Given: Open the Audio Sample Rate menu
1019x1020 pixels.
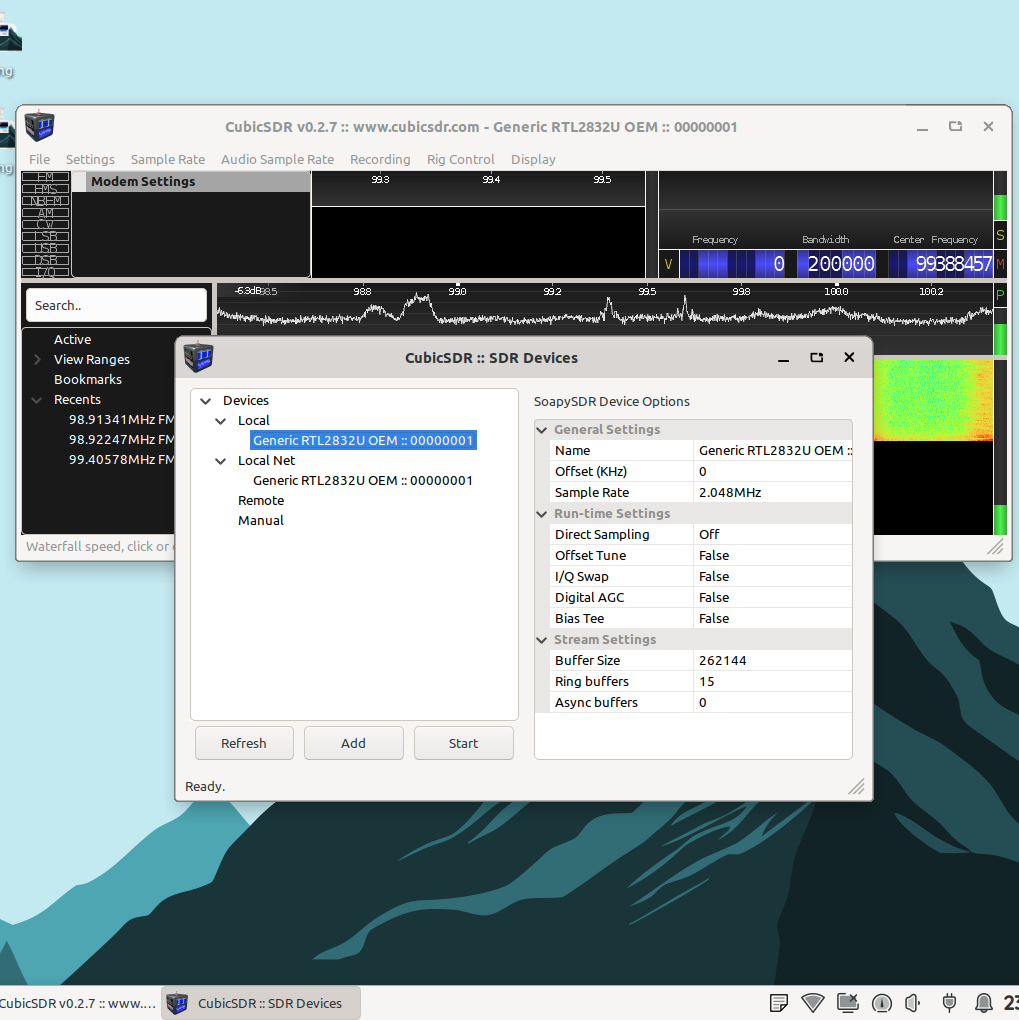Looking at the screenshot, I should pos(277,159).
